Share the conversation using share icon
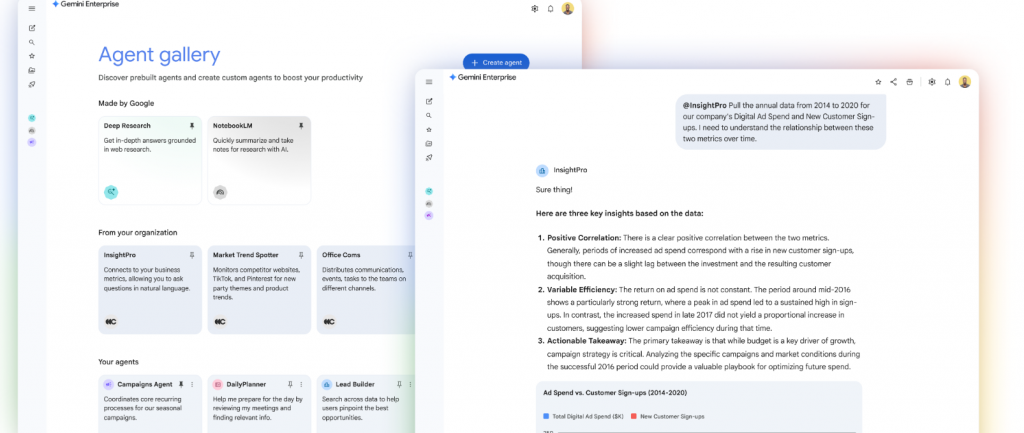The height and width of the screenshot is (433, 1024). click(x=894, y=82)
